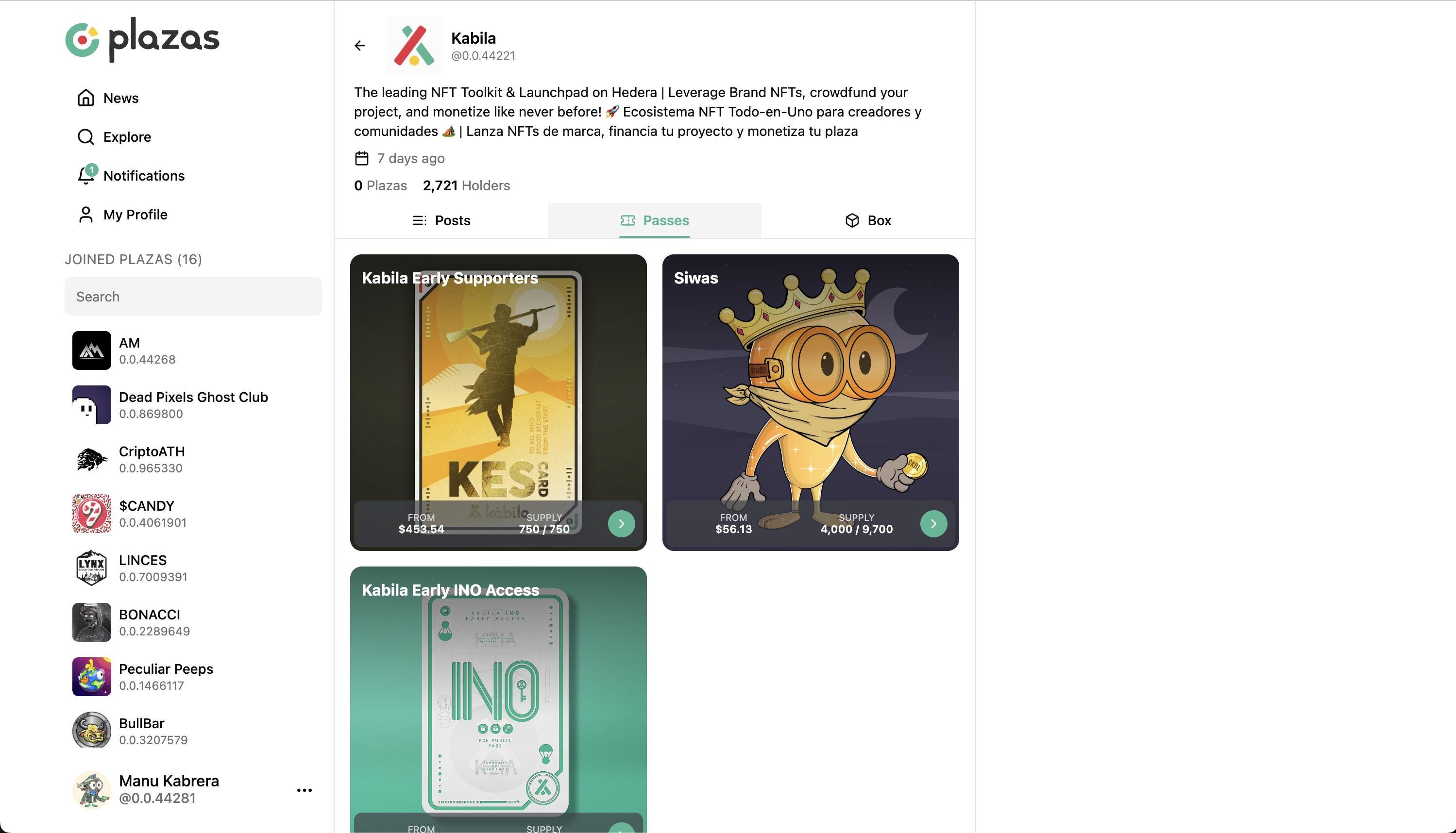Select the Passes tab
Screen dimensions: 1456x833
[x=655, y=220]
